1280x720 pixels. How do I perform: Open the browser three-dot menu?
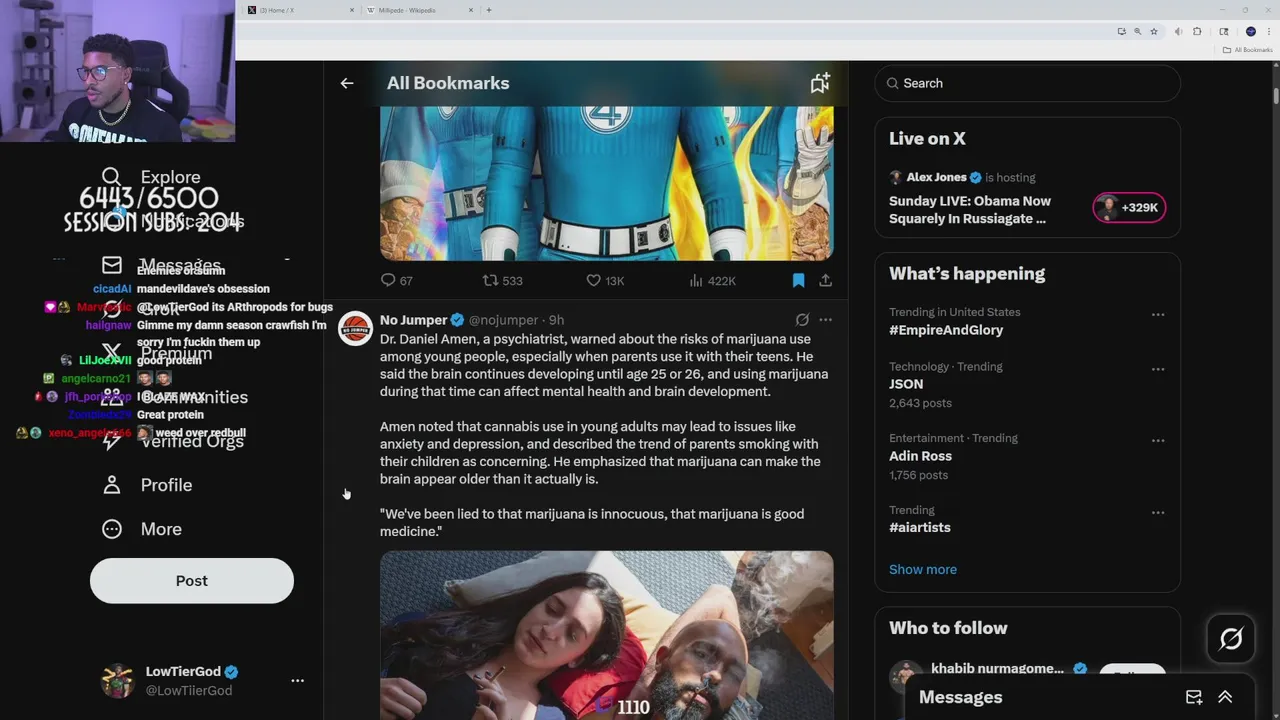1268,32
